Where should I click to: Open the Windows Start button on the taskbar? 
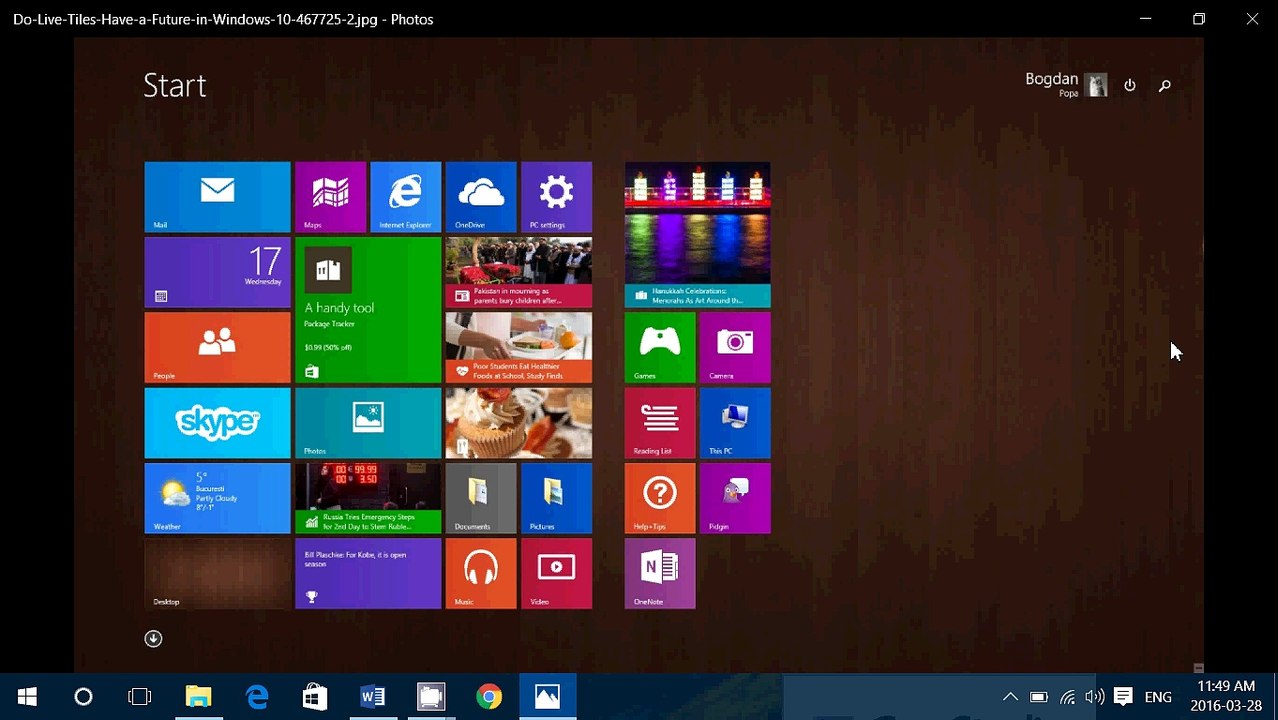[x=27, y=697]
